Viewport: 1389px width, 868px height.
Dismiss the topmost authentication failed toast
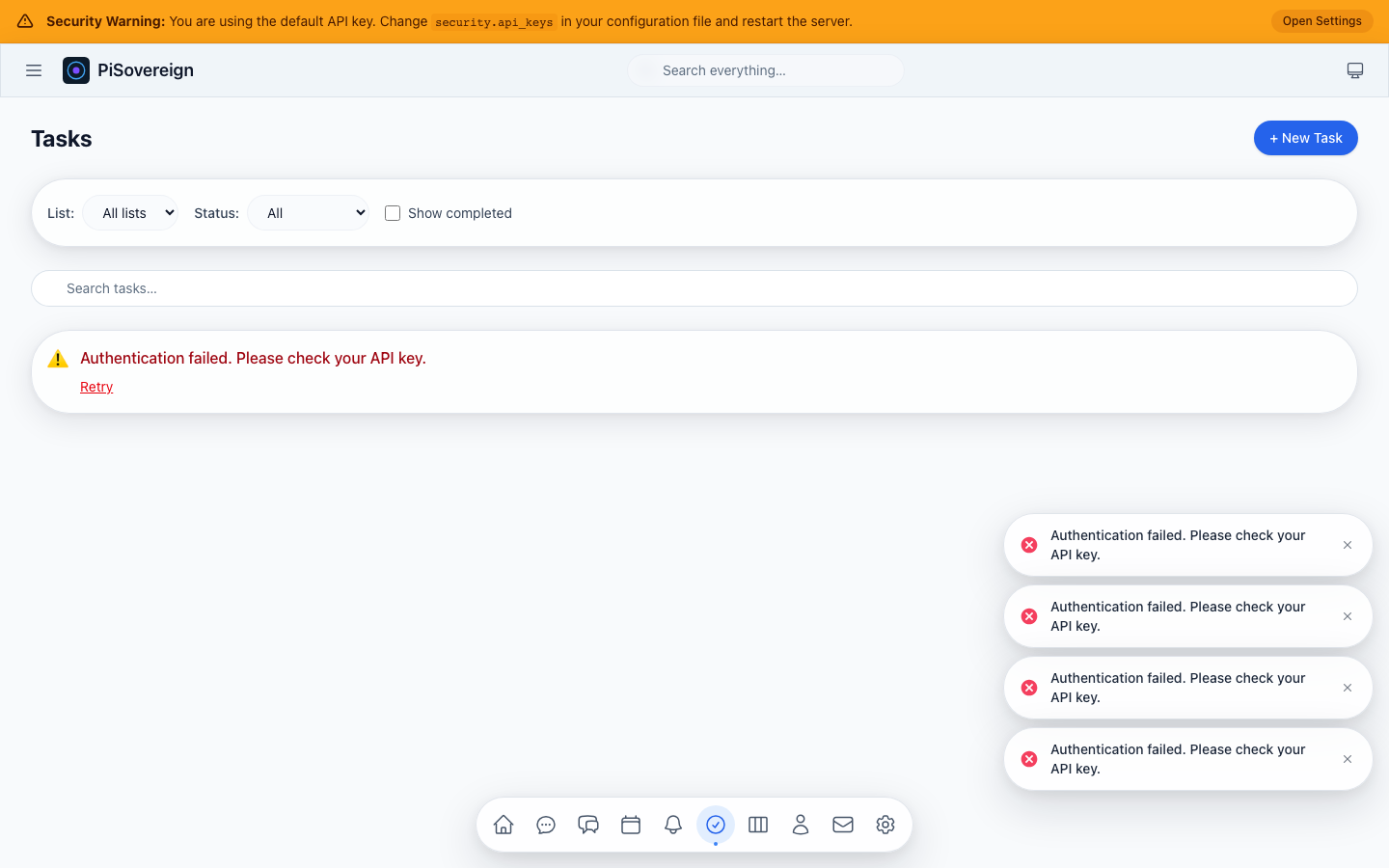pyautogui.click(x=1347, y=545)
